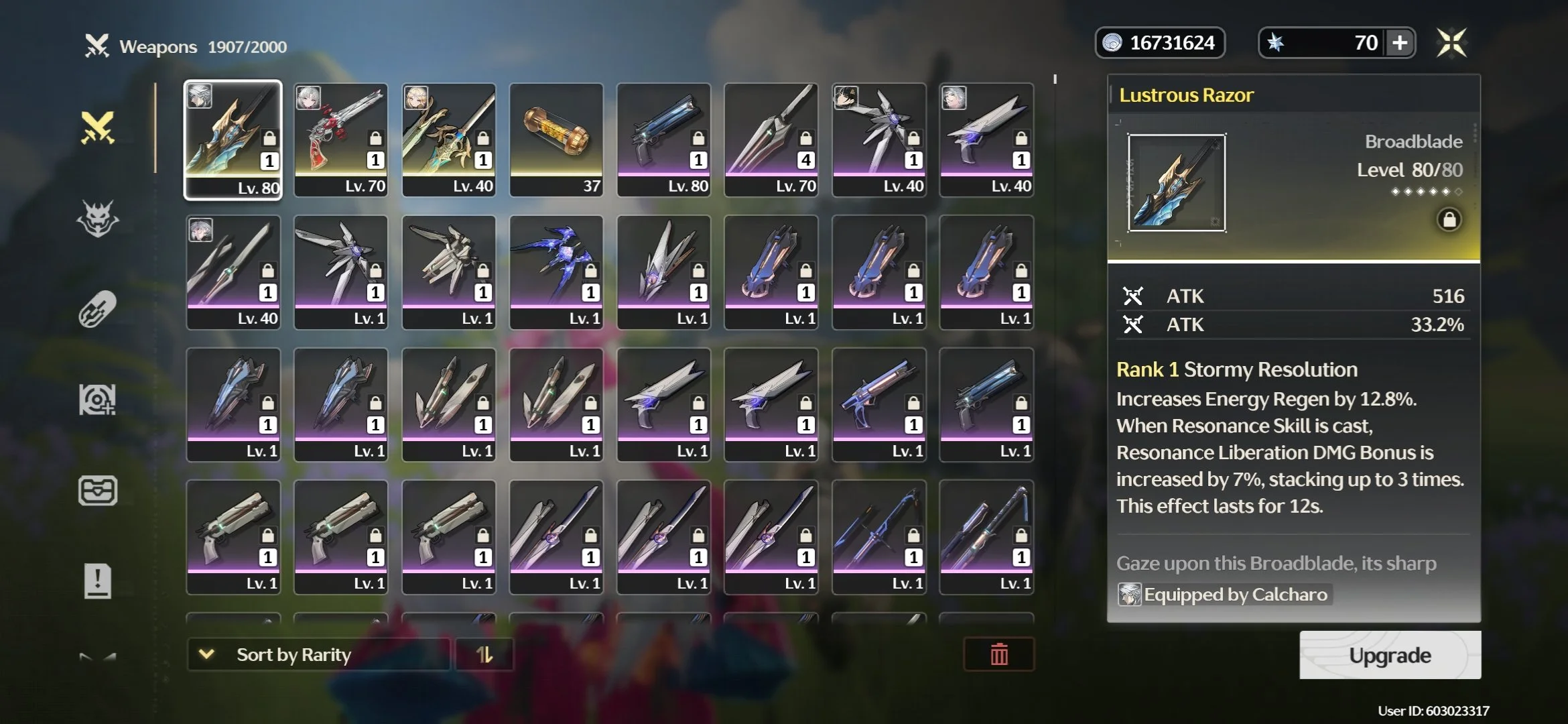This screenshot has width=1568, height=724.
Task: Select the Lv. 70 four-star sword thumbnail
Action: point(771,140)
